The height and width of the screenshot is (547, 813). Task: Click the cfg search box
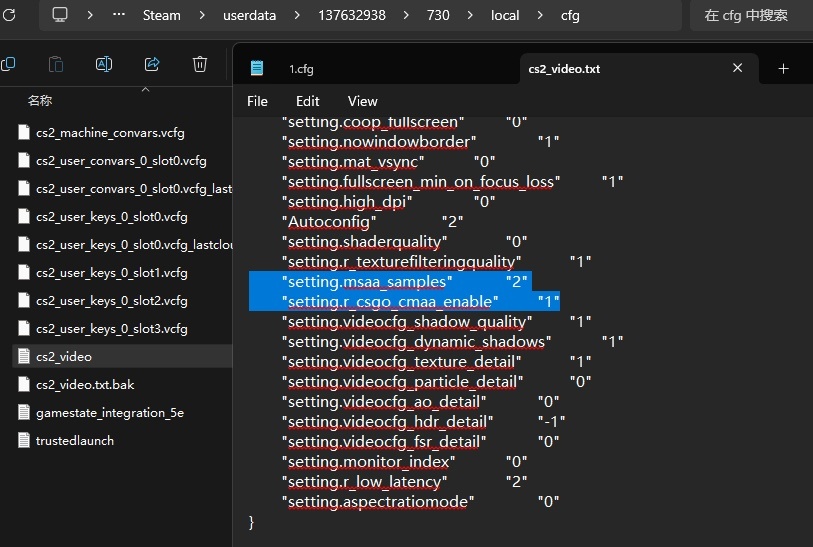pos(751,16)
